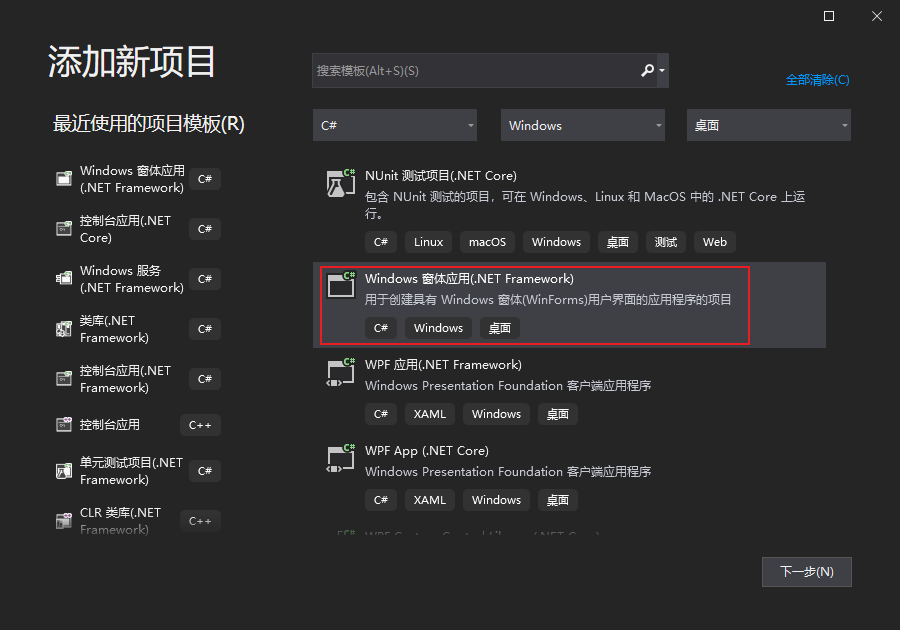
Task: Click Windows 窗体应用 template icon in the list
Action: 341,285
